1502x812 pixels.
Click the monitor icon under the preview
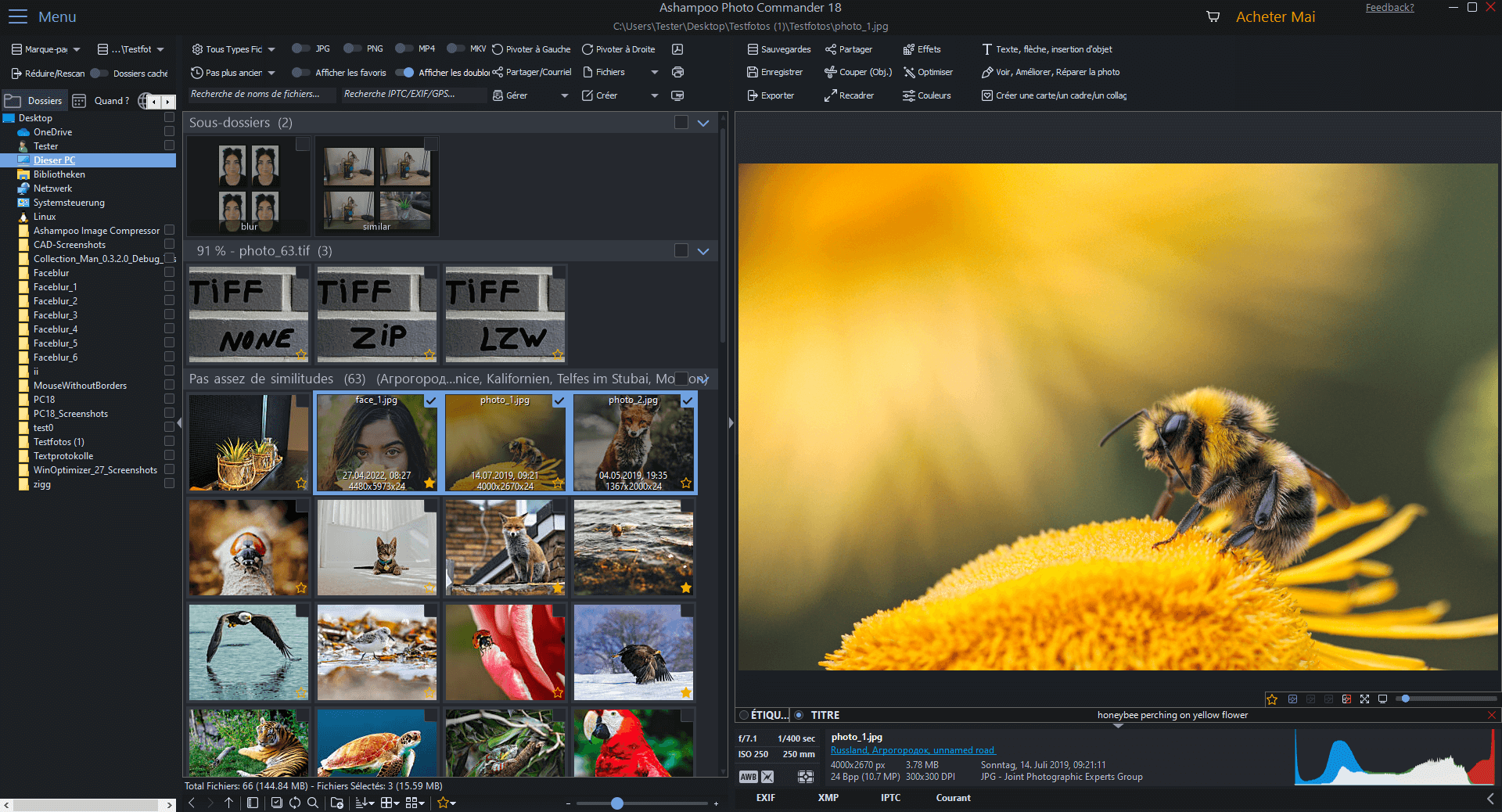[x=1382, y=699]
